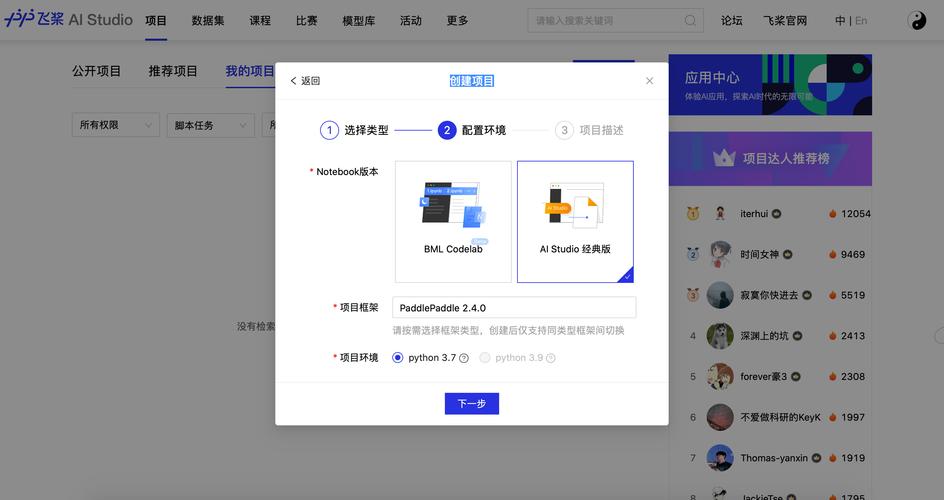The height and width of the screenshot is (500, 944).
Task: Click the 项目达人推荐榜 banner
Action: coord(770,159)
